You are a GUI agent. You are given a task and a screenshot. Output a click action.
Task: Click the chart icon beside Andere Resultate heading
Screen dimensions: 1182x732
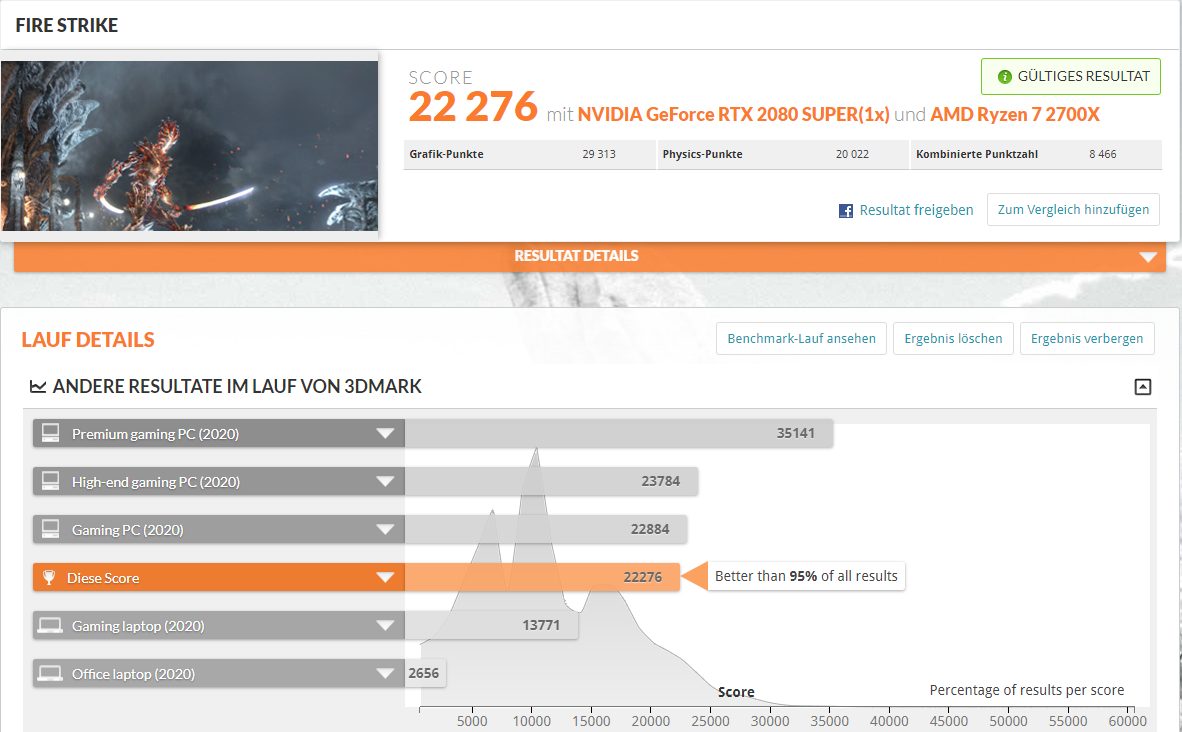pos(37,387)
